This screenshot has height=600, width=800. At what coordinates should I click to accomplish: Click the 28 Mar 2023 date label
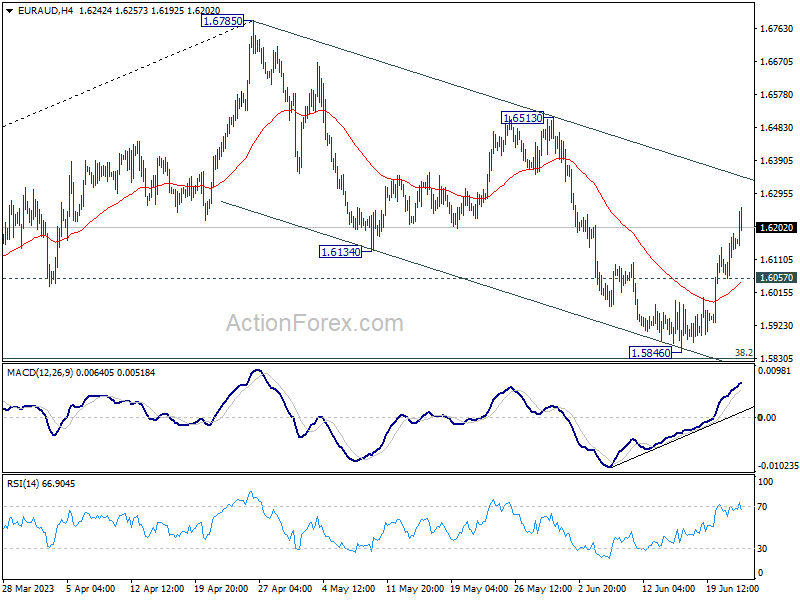pyautogui.click(x=29, y=588)
